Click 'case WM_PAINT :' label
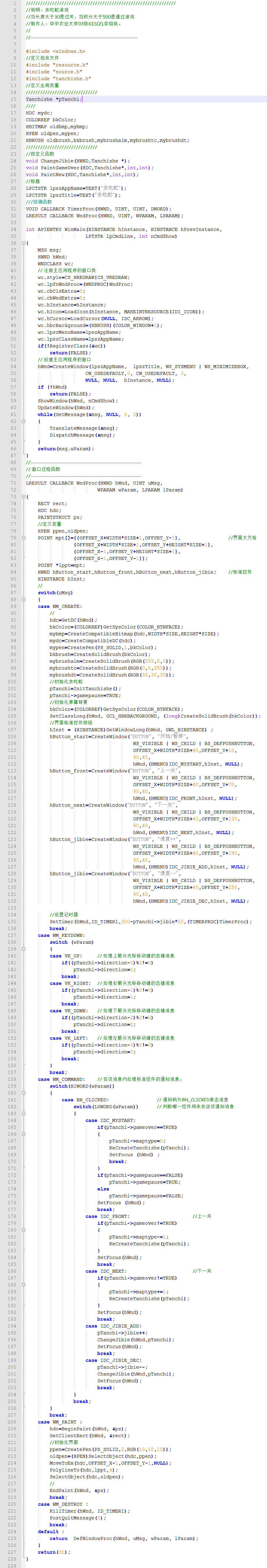The height and width of the screenshot is (1568, 267). tap(60, 1422)
